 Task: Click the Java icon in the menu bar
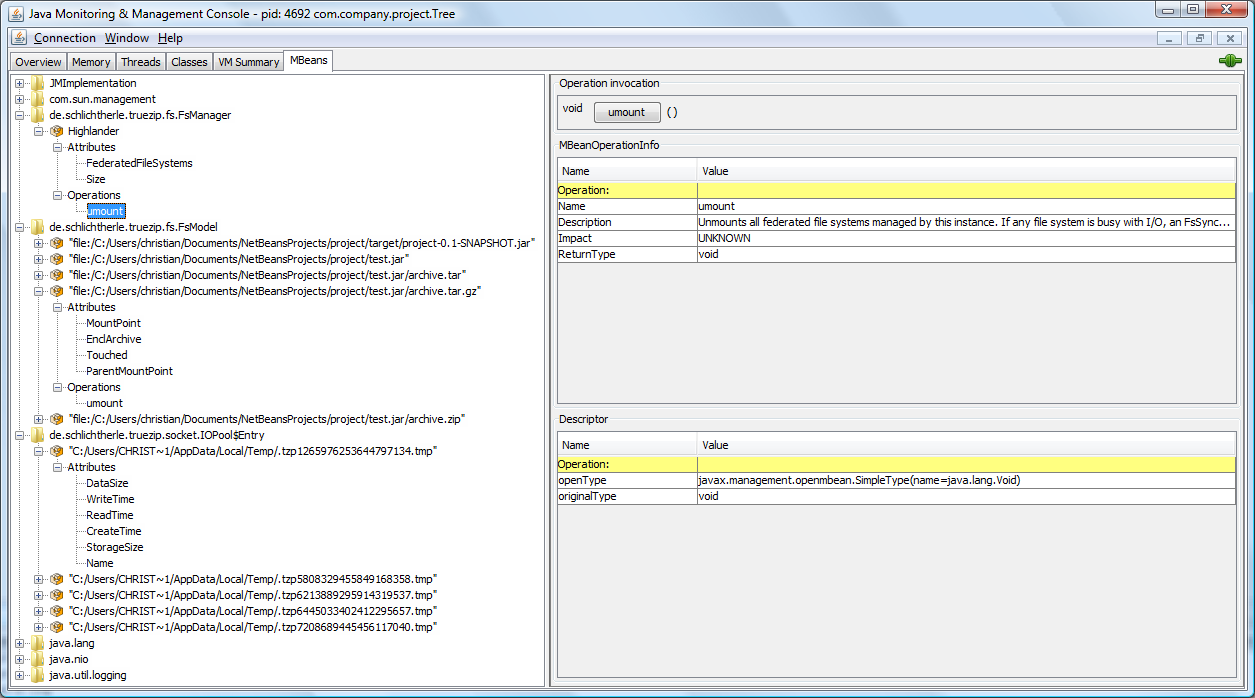pos(19,38)
